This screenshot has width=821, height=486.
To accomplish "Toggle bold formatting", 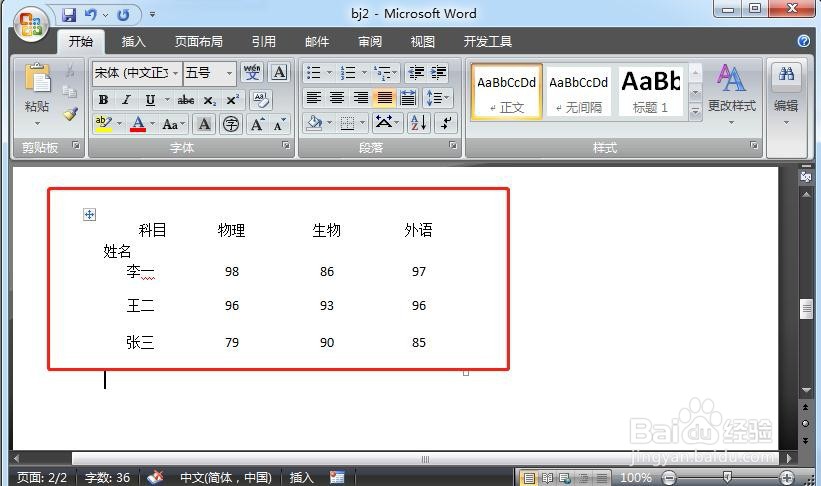I will [104, 100].
